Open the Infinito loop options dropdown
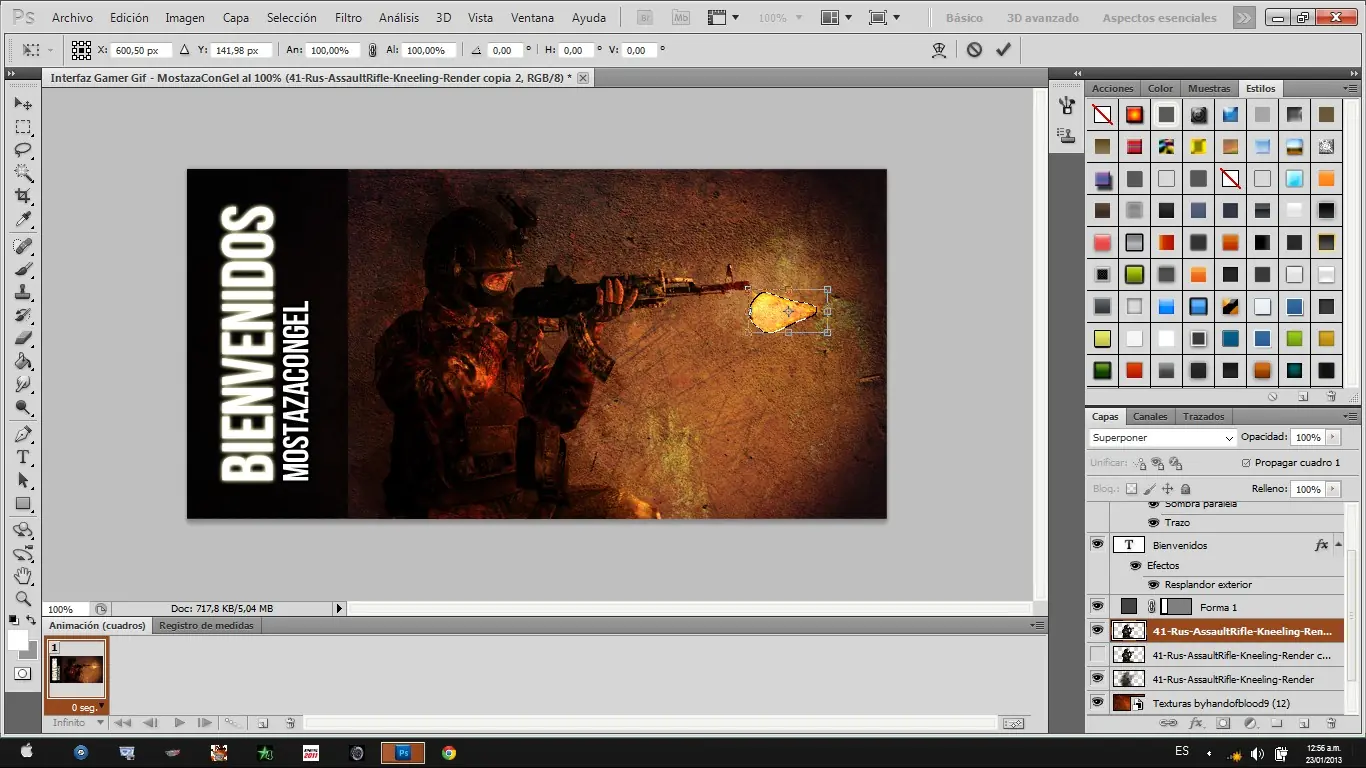Viewport: 1366px width, 768px height. 99,722
